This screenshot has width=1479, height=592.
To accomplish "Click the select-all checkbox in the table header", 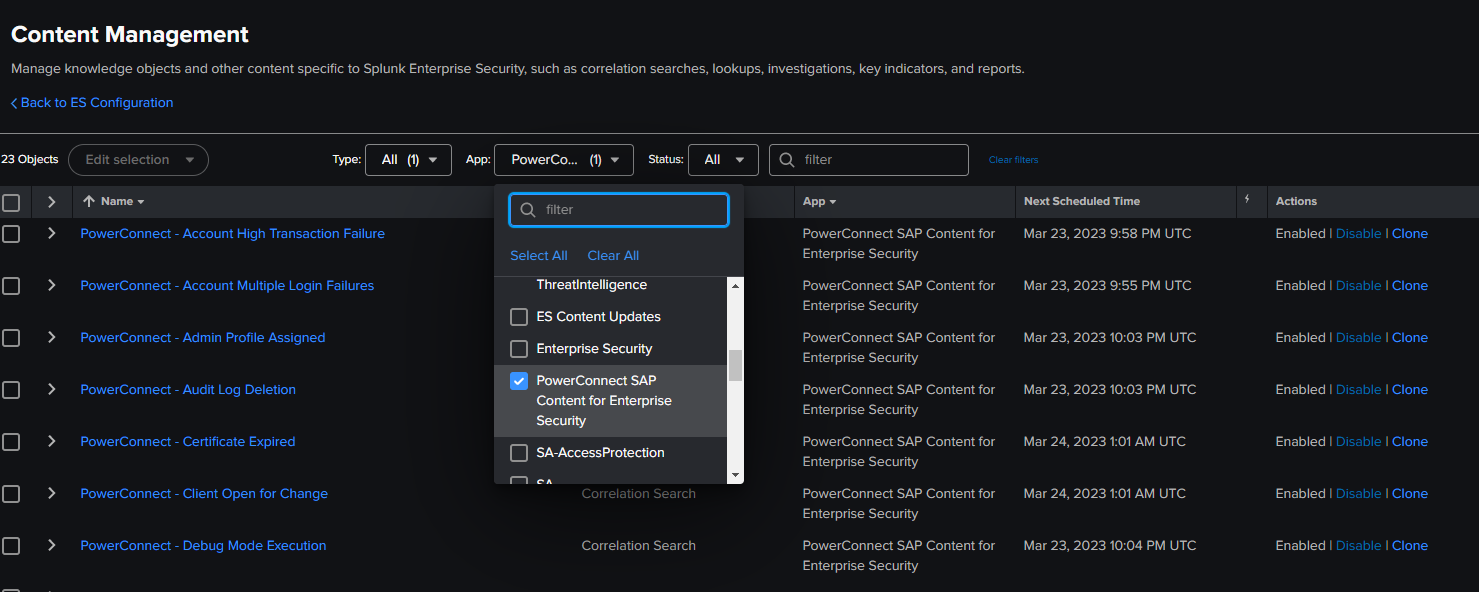I will tap(12, 201).
